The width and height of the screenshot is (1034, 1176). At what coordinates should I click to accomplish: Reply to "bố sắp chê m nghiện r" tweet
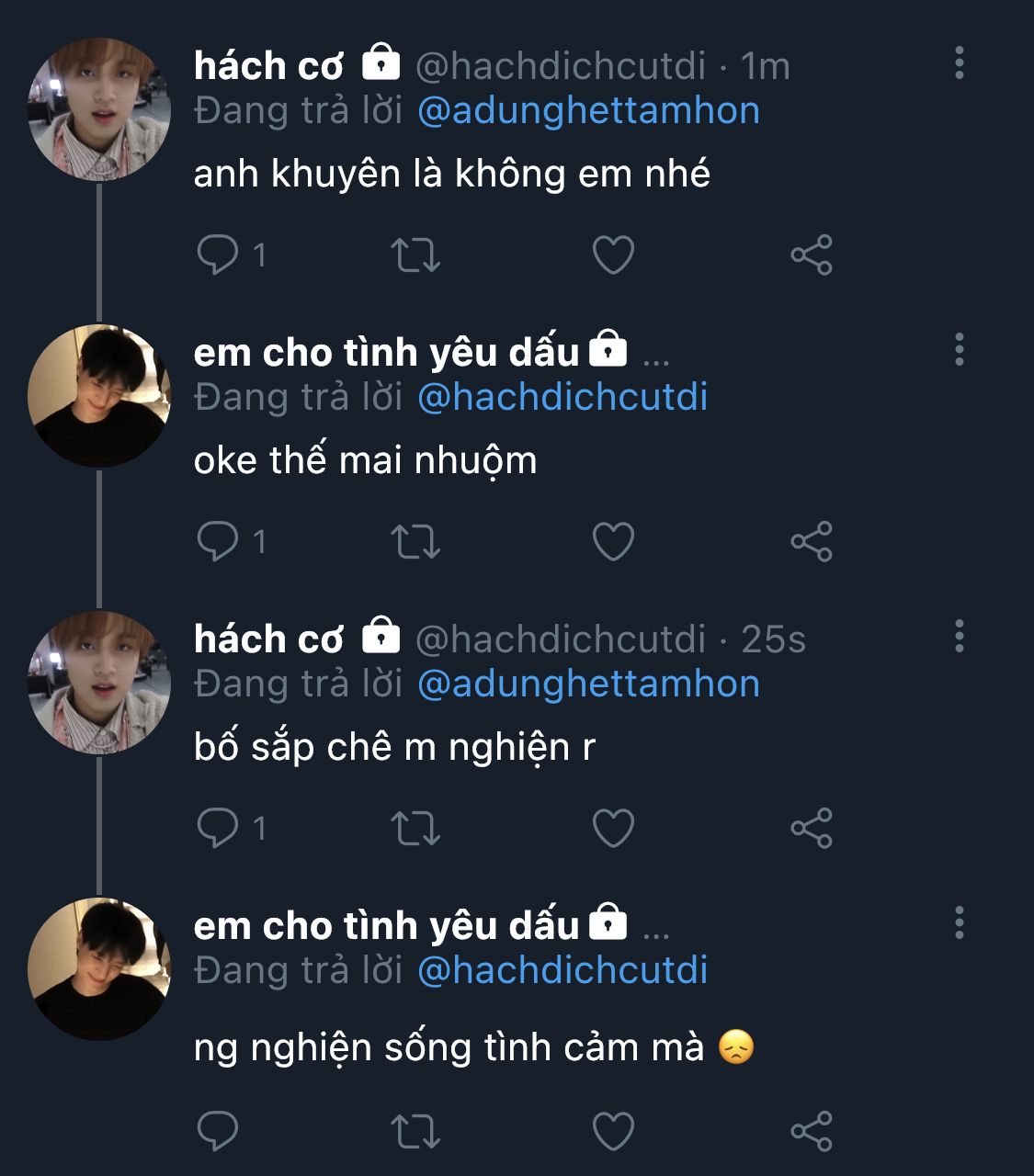(x=218, y=828)
